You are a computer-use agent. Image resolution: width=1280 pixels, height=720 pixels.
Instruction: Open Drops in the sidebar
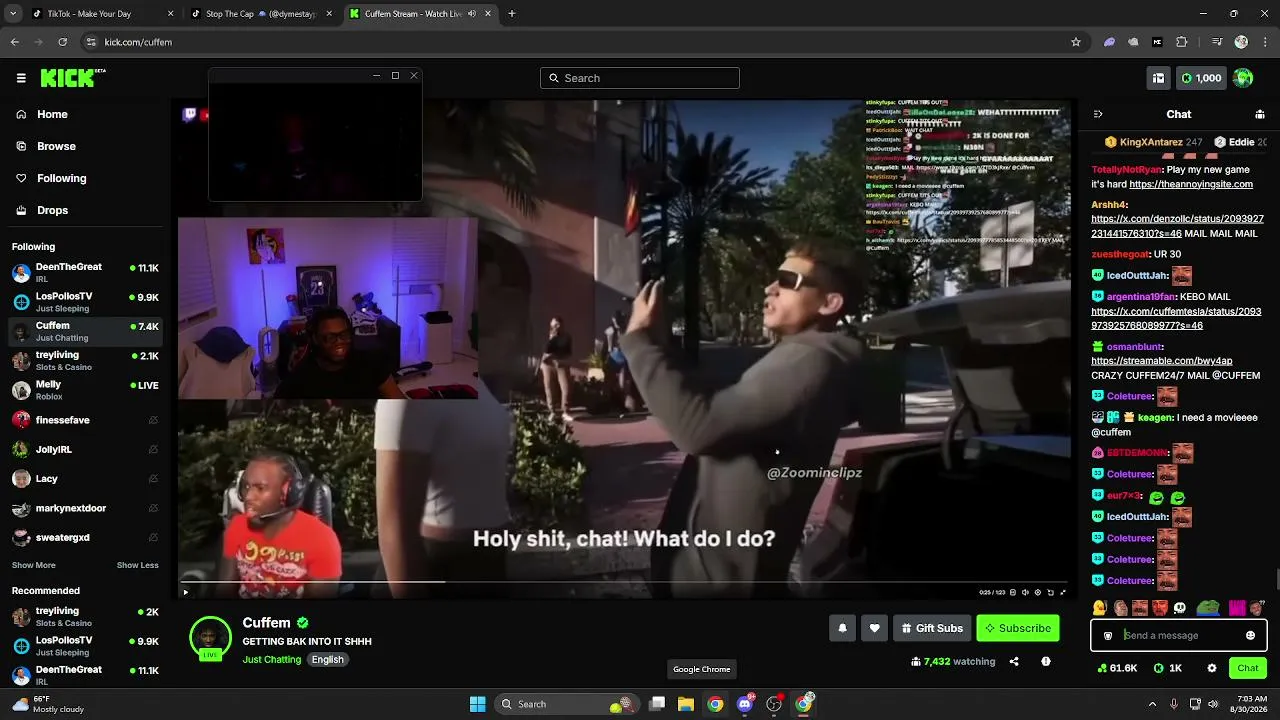85,210
